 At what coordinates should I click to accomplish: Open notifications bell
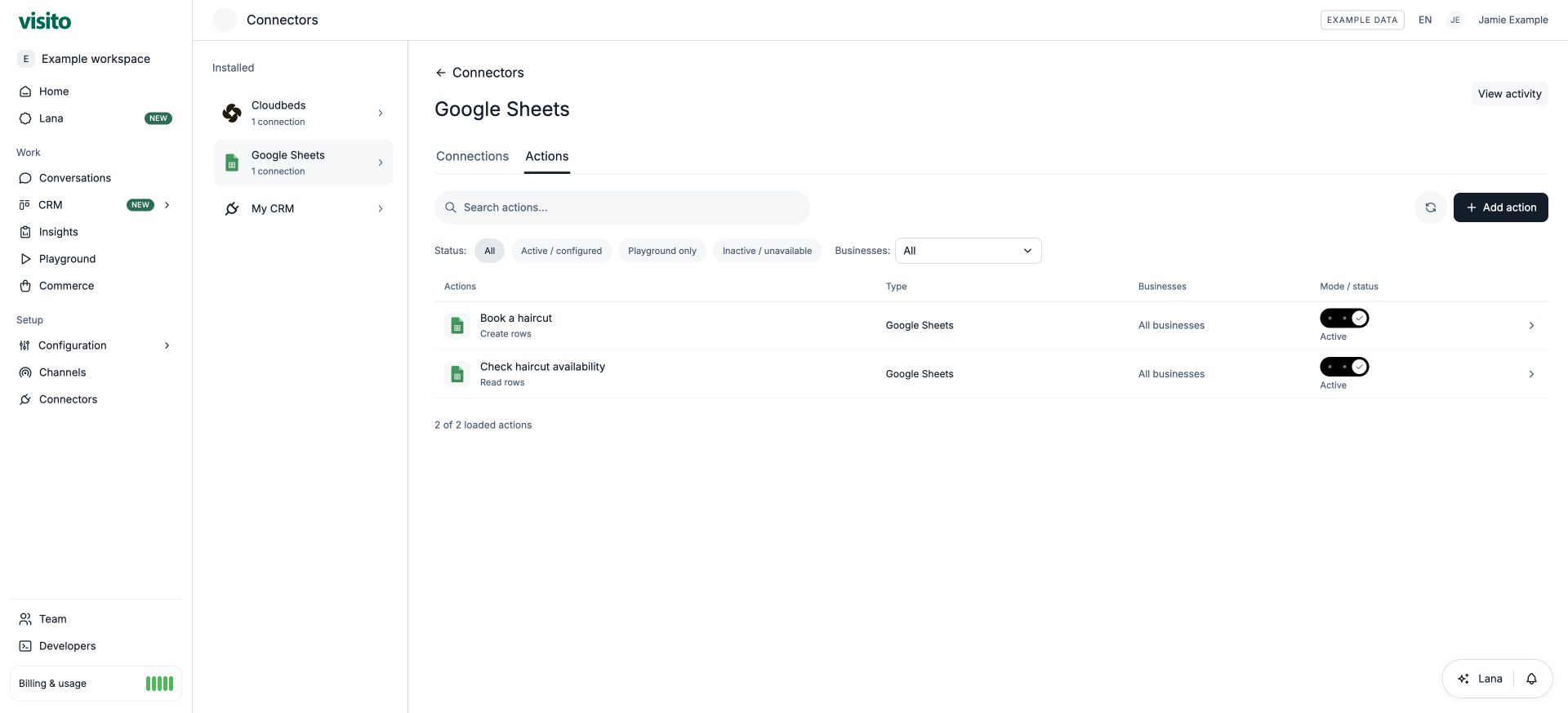1532,679
